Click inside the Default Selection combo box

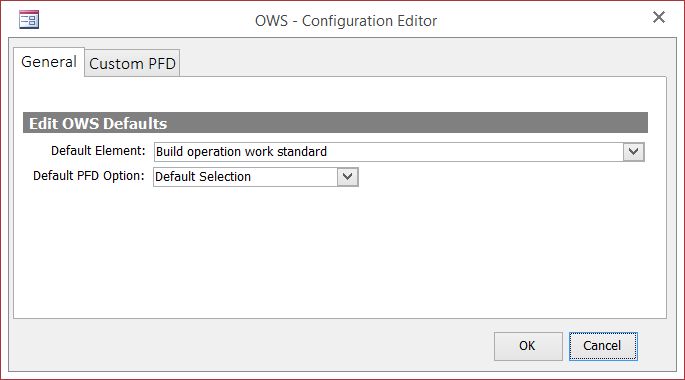(245, 176)
